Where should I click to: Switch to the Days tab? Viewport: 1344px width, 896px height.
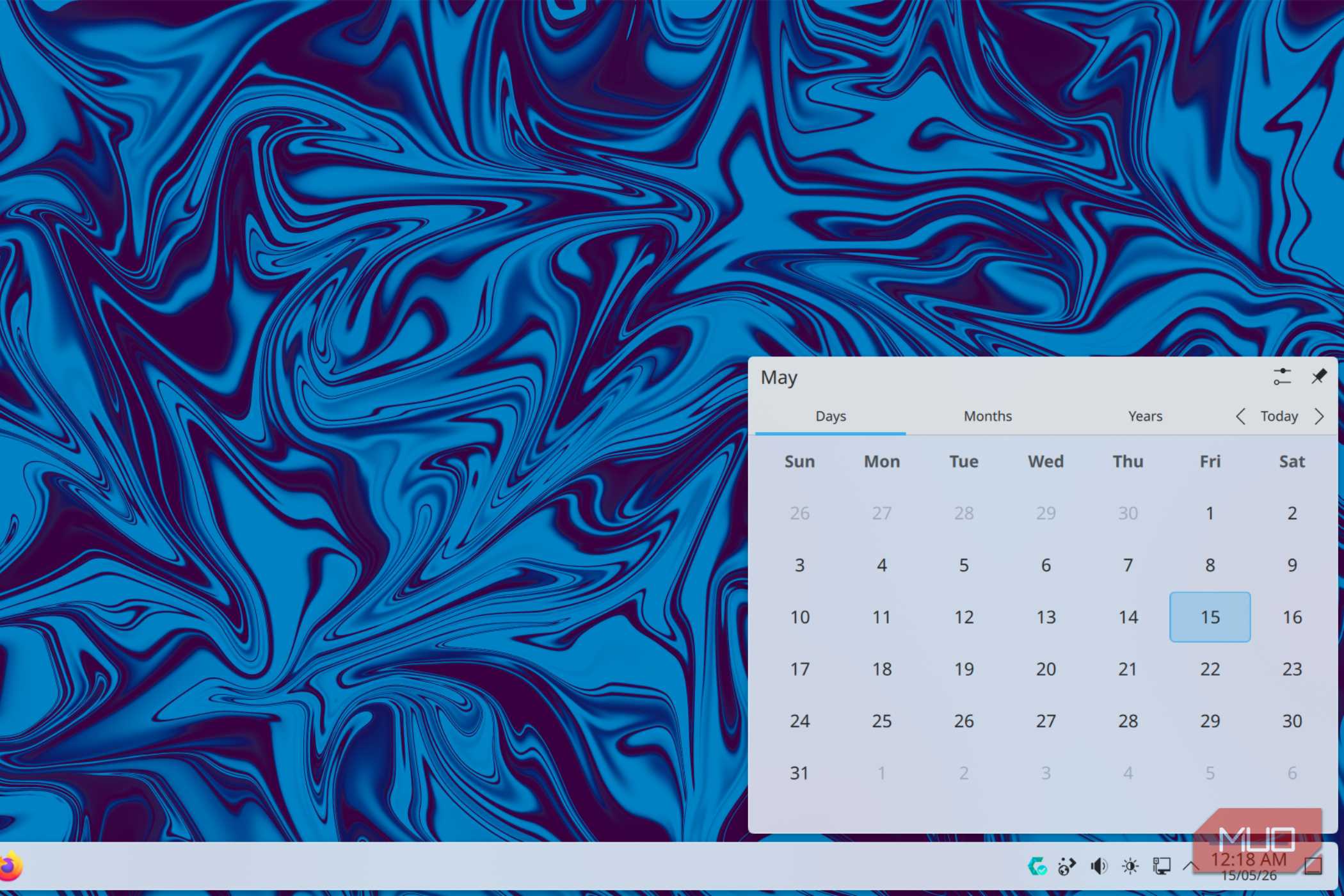(x=831, y=417)
